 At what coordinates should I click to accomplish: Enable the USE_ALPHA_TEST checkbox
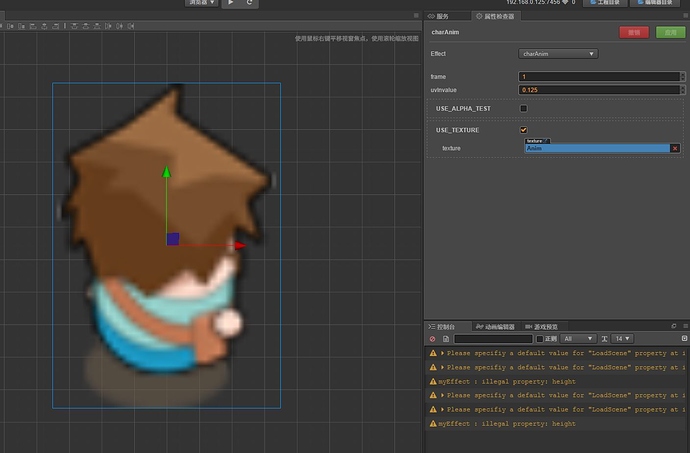point(523,108)
